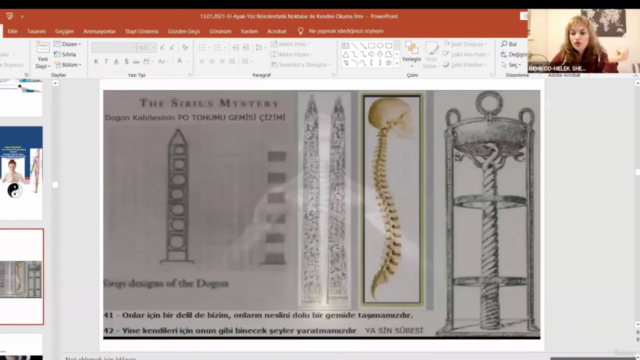
Task: Click the Decrease List Level icon
Action: pyautogui.click(x=236, y=48)
